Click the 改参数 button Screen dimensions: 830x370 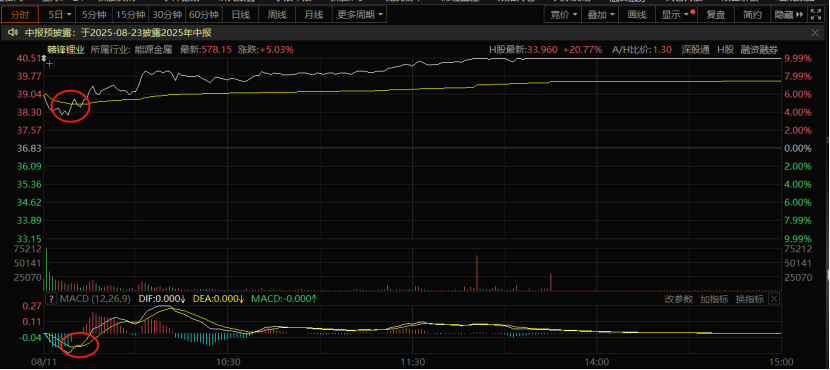(x=679, y=299)
